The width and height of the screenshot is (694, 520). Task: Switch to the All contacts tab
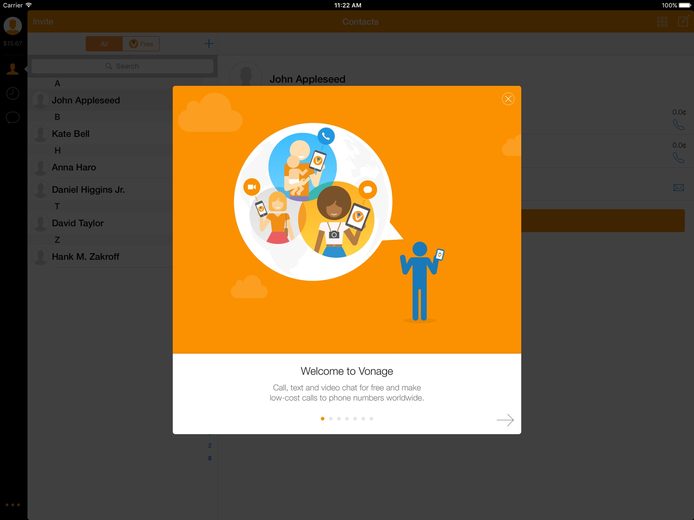pyautogui.click(x=104, y=44)
